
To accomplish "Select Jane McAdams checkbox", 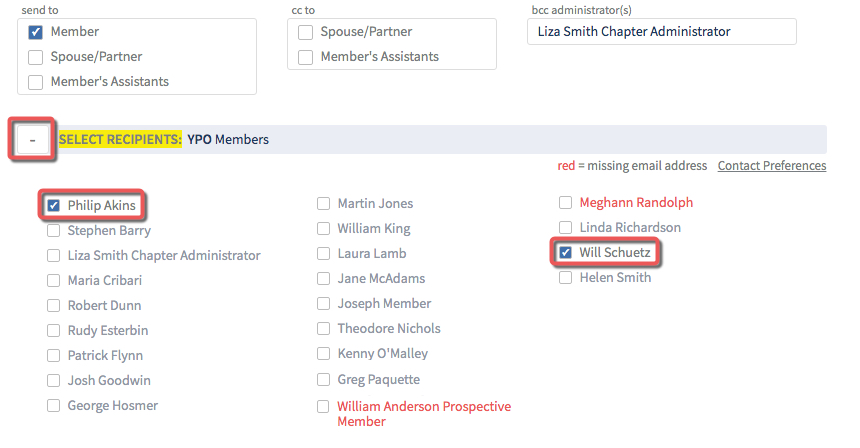I will point(324,279).
